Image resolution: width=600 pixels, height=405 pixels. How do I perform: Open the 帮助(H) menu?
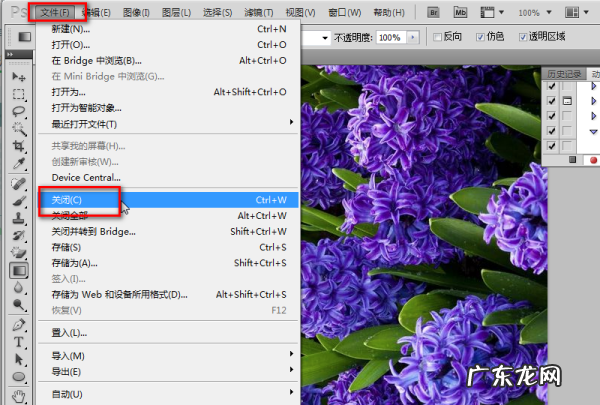click(389, 13)
